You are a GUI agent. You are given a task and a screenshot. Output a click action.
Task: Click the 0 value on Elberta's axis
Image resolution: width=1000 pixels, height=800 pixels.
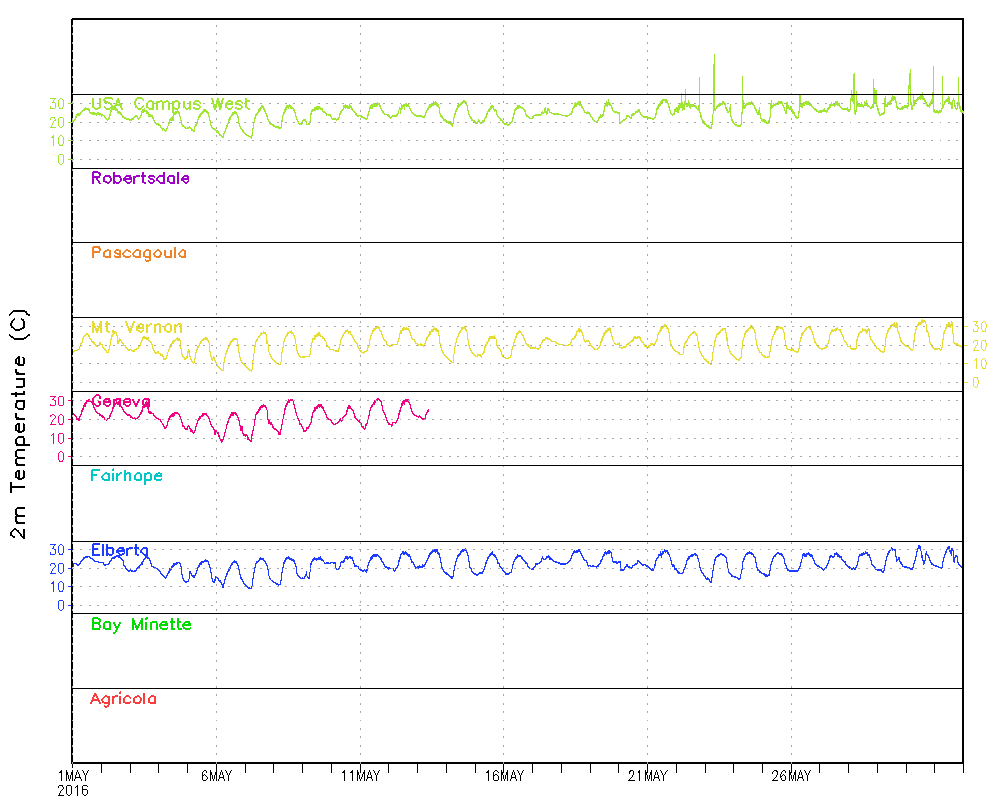pyautogui.click(x=60, y=606)
